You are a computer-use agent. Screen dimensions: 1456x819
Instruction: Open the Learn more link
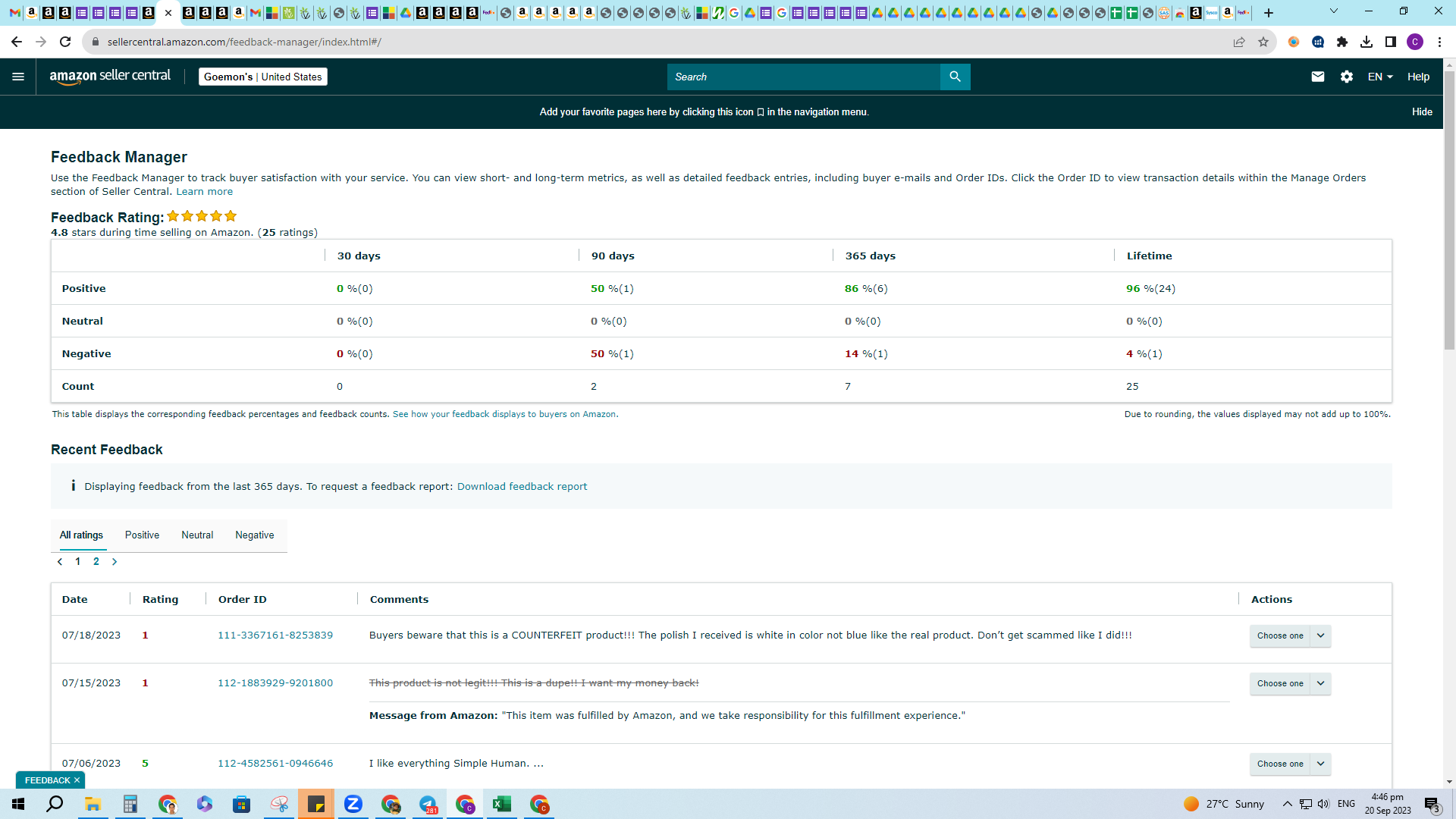(205, 191)
